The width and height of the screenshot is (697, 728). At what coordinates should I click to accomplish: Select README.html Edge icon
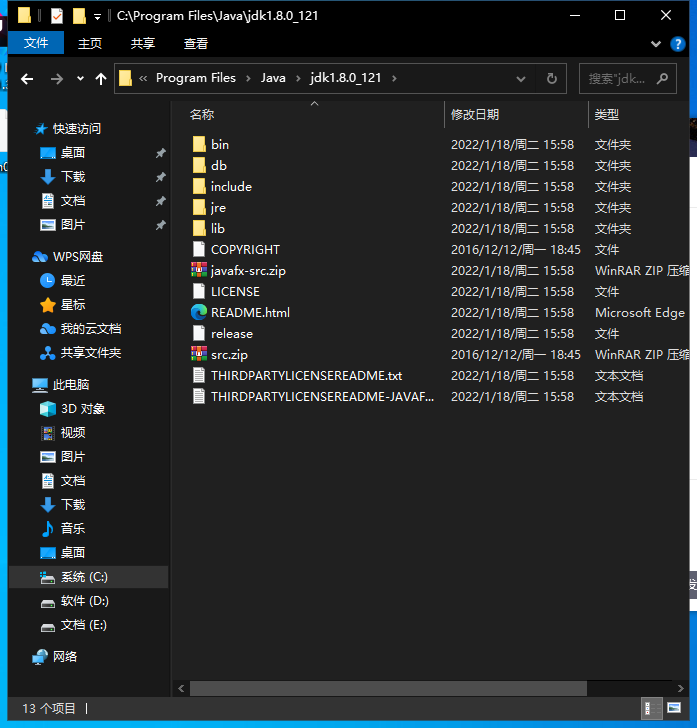click(199, 312)
